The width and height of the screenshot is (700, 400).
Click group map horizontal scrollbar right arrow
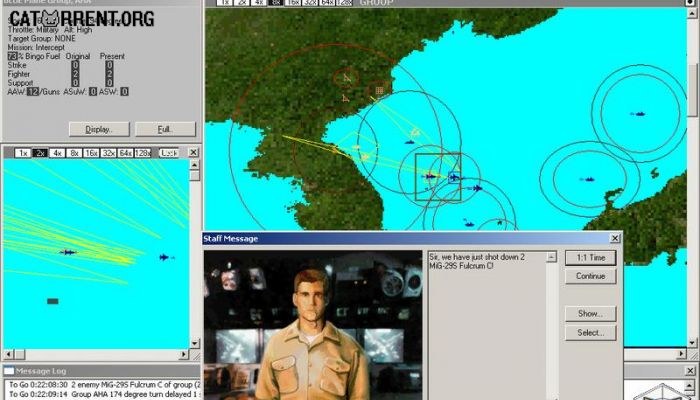click(x=681, y=354)
